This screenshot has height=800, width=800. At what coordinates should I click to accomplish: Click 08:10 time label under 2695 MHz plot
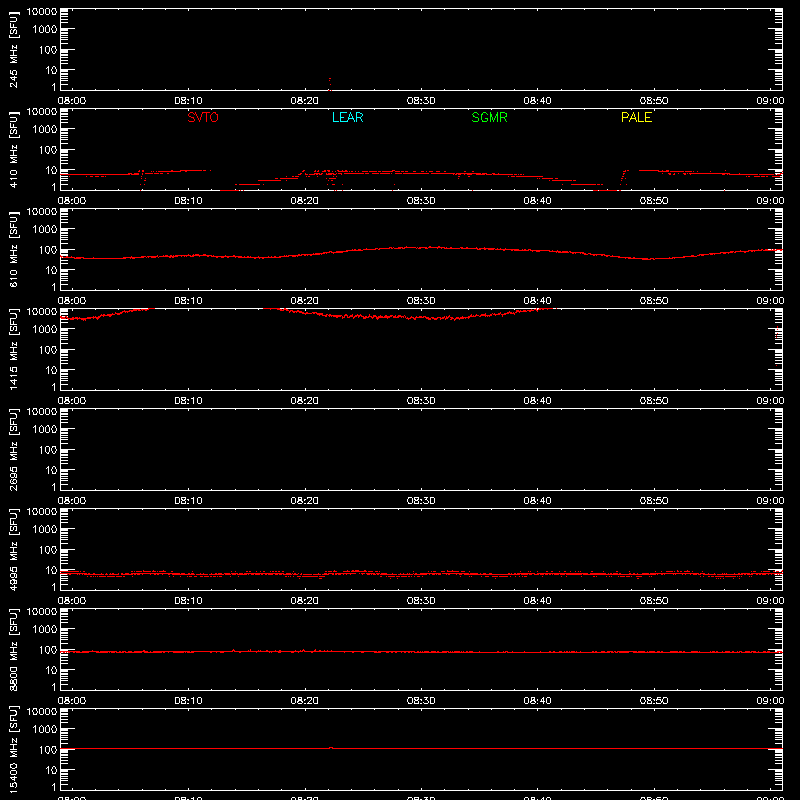click(x=188, y=501)
